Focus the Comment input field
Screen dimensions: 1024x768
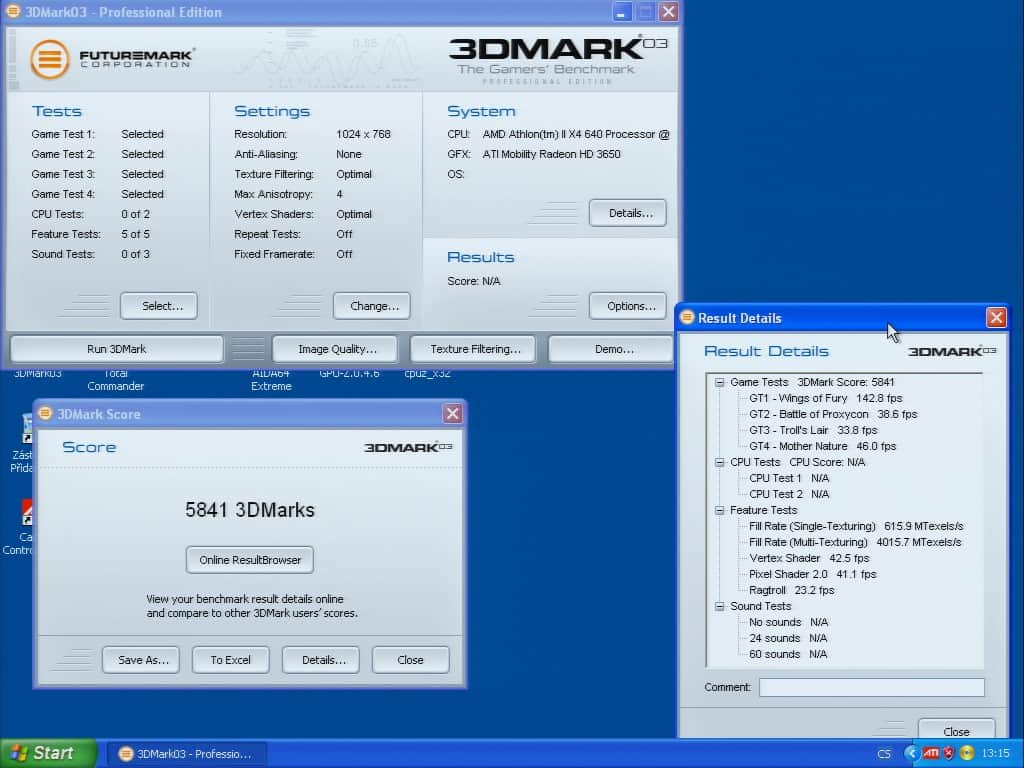click(x=872, y=687)
